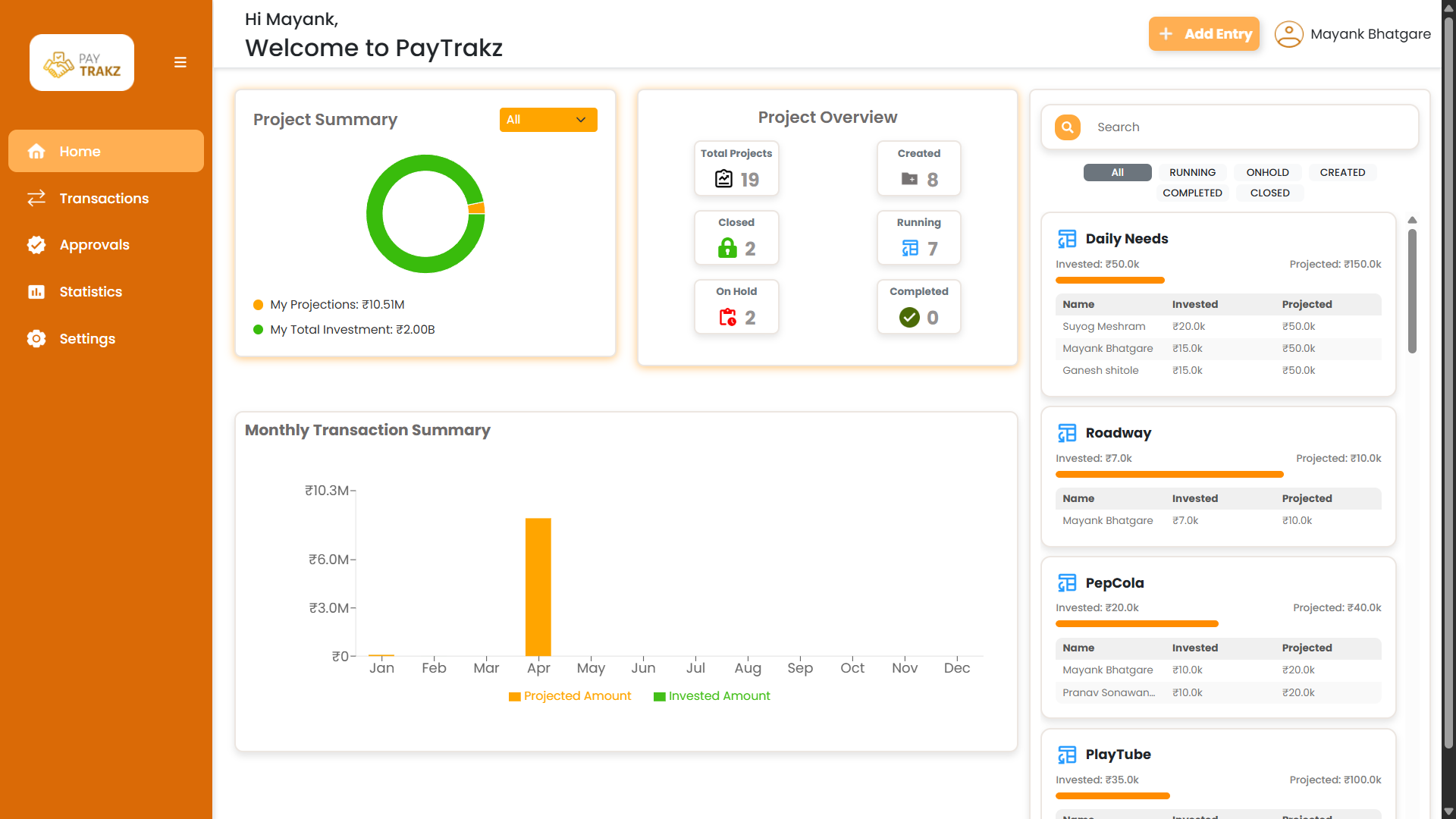Click the user profile avatar icon

(1288, 34)
